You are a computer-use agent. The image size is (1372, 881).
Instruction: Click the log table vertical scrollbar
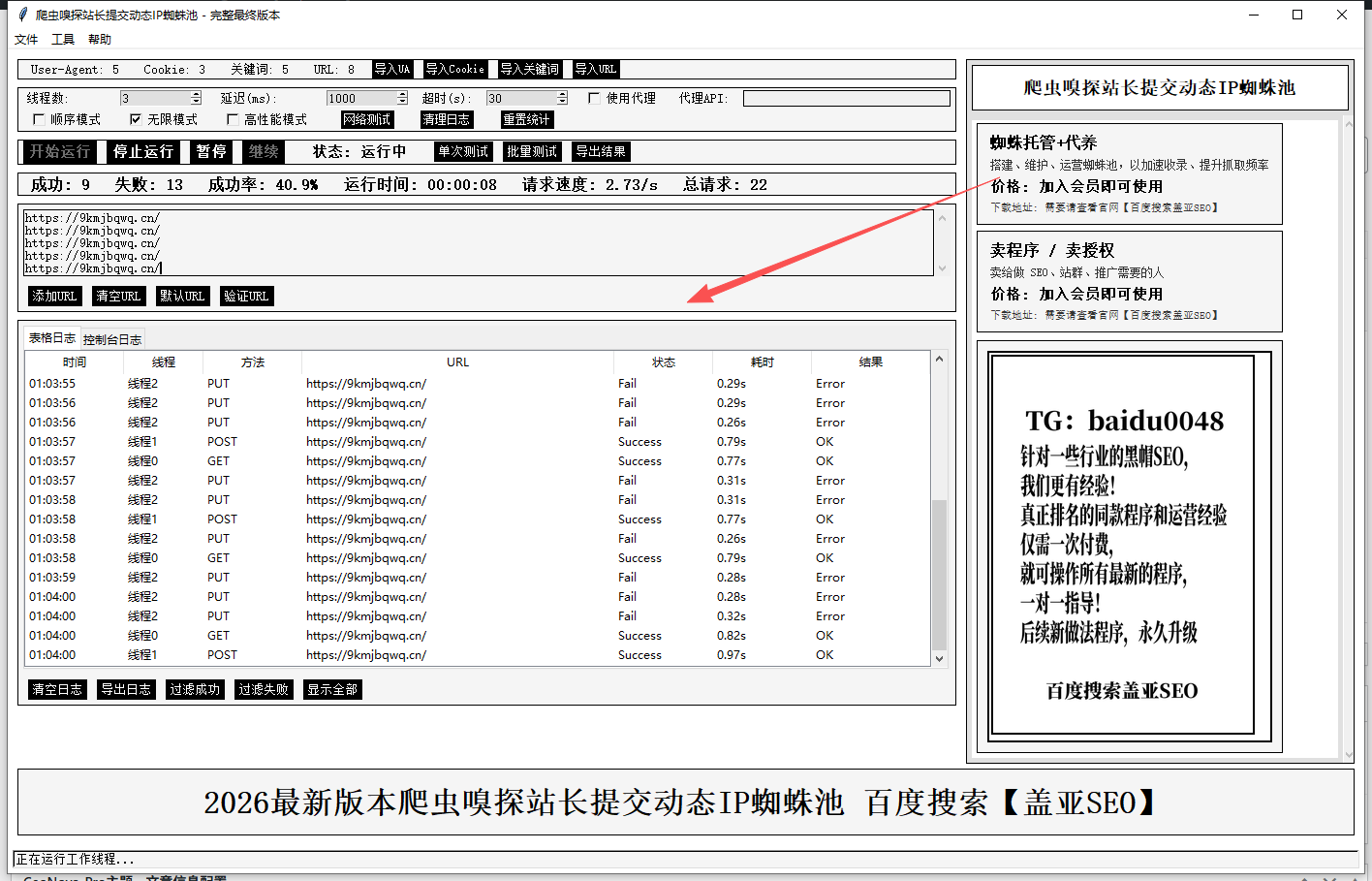click(x=938, y=572)
